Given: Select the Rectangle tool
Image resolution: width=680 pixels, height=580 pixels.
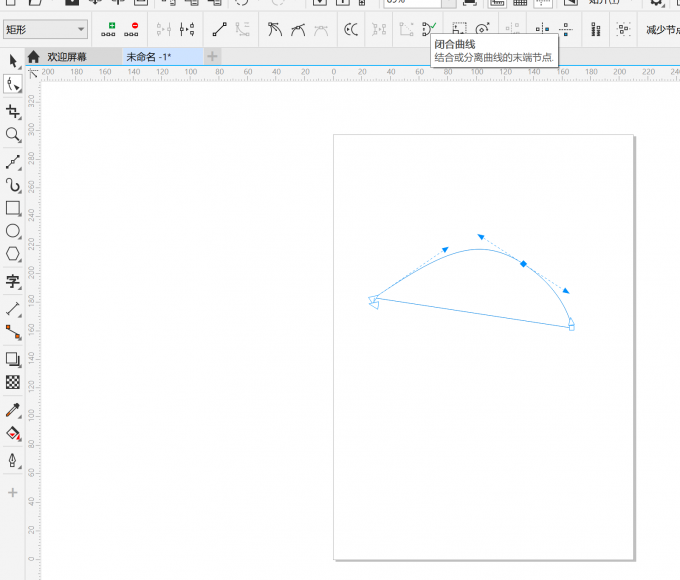Looking at the screenshot, I should click(13, 208).
